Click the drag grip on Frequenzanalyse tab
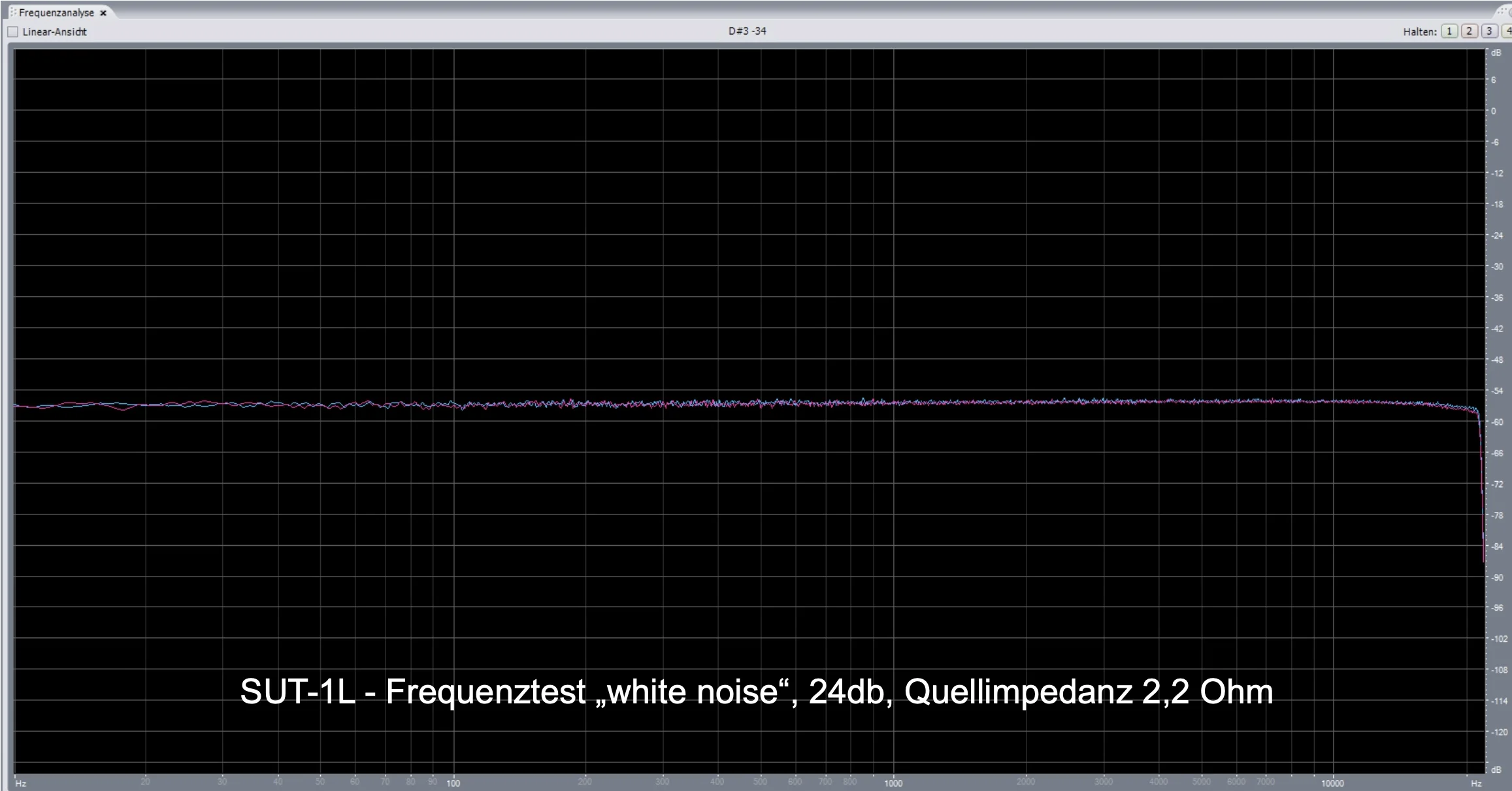The height and width of the screenshot is (791, 1512). 13,12
